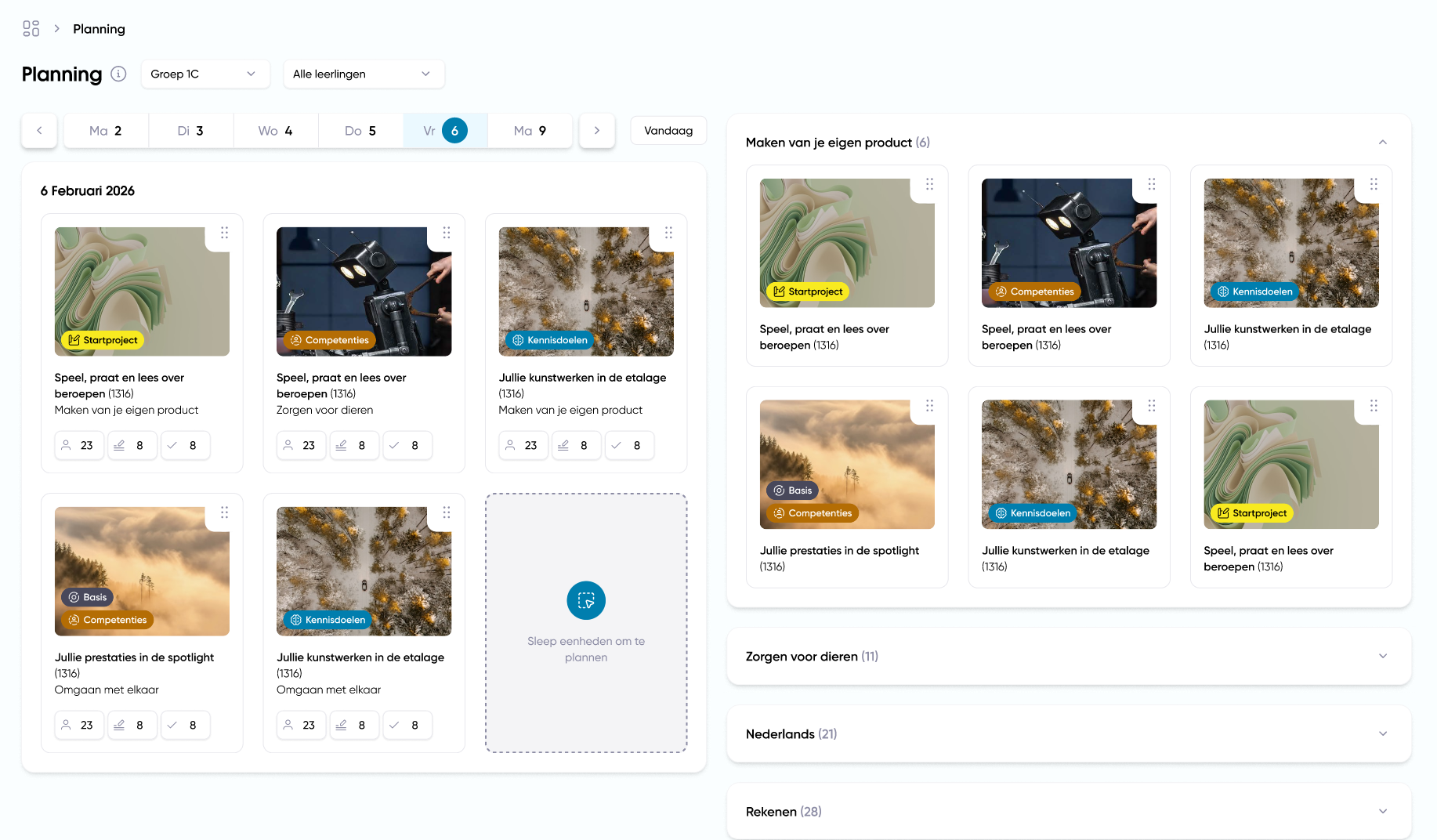Select day tab Ma 9
The height and width of the screenshot is (840, 1437).
pos(530,131)
